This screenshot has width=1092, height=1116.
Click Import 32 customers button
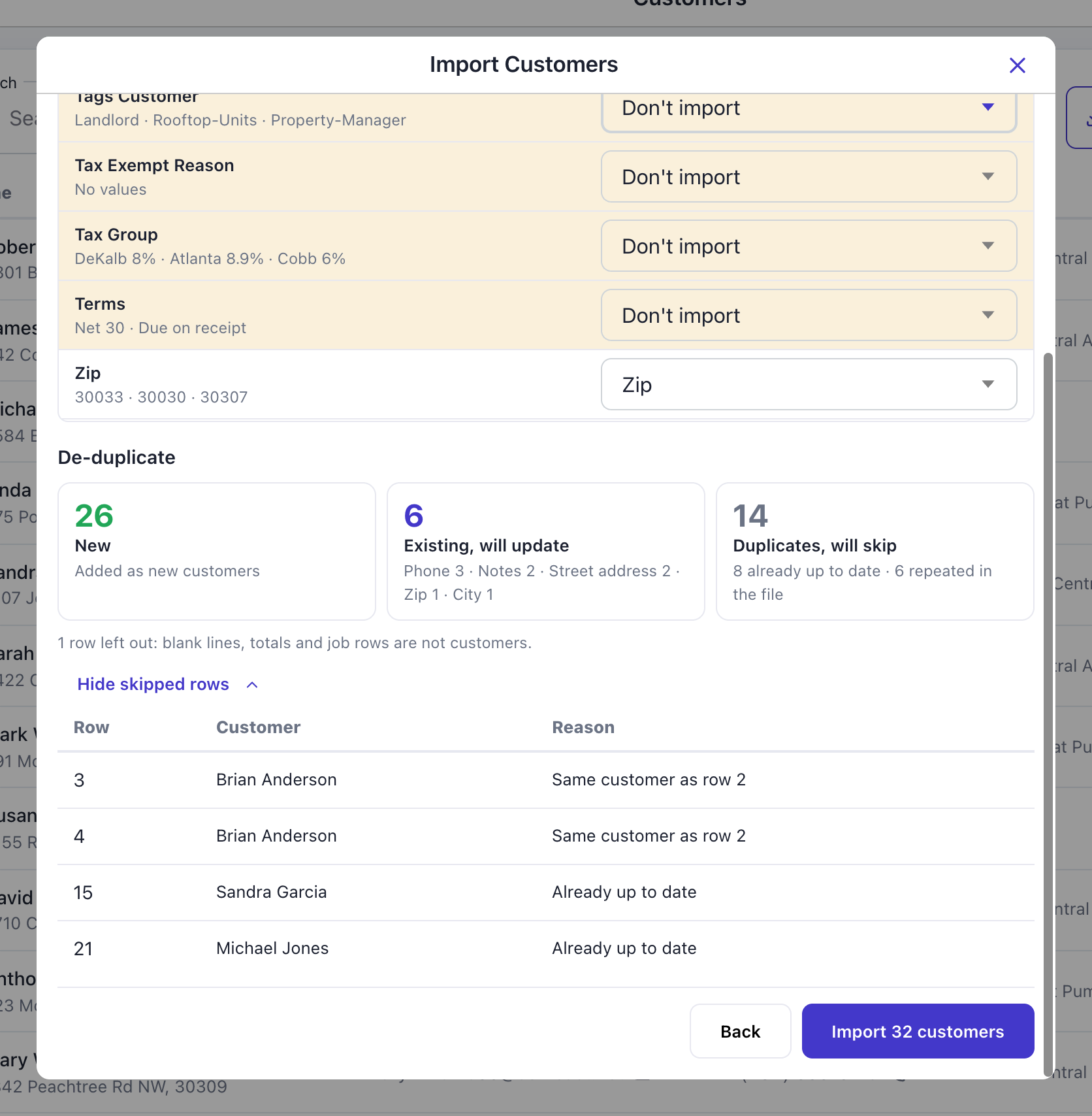coord(918,1031)
